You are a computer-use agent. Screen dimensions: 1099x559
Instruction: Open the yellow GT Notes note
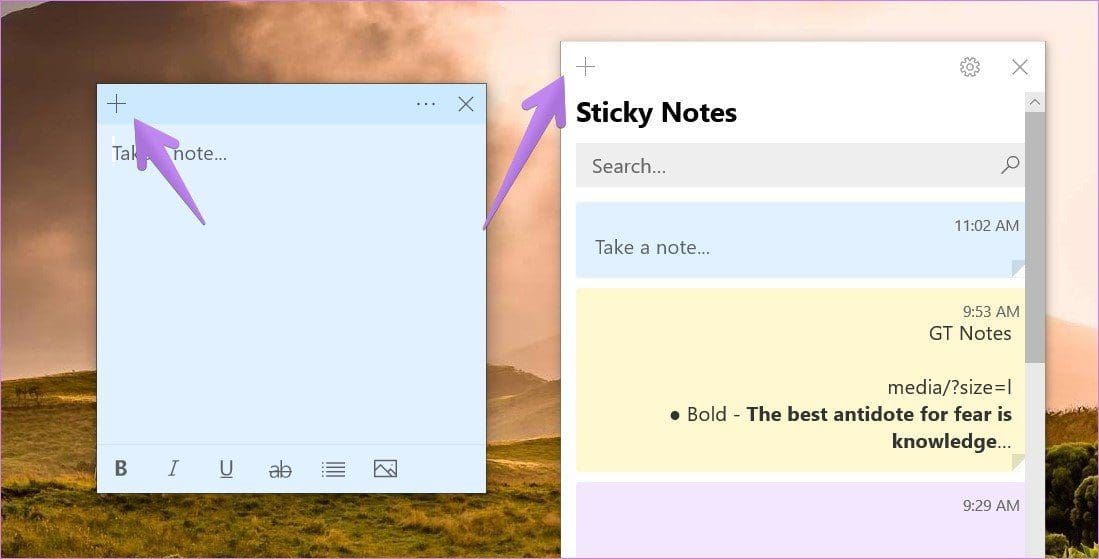800,379
